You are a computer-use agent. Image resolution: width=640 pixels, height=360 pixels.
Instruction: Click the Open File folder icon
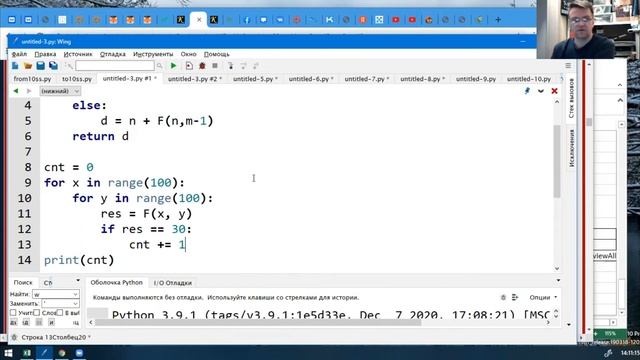click(x=28, y=66)
